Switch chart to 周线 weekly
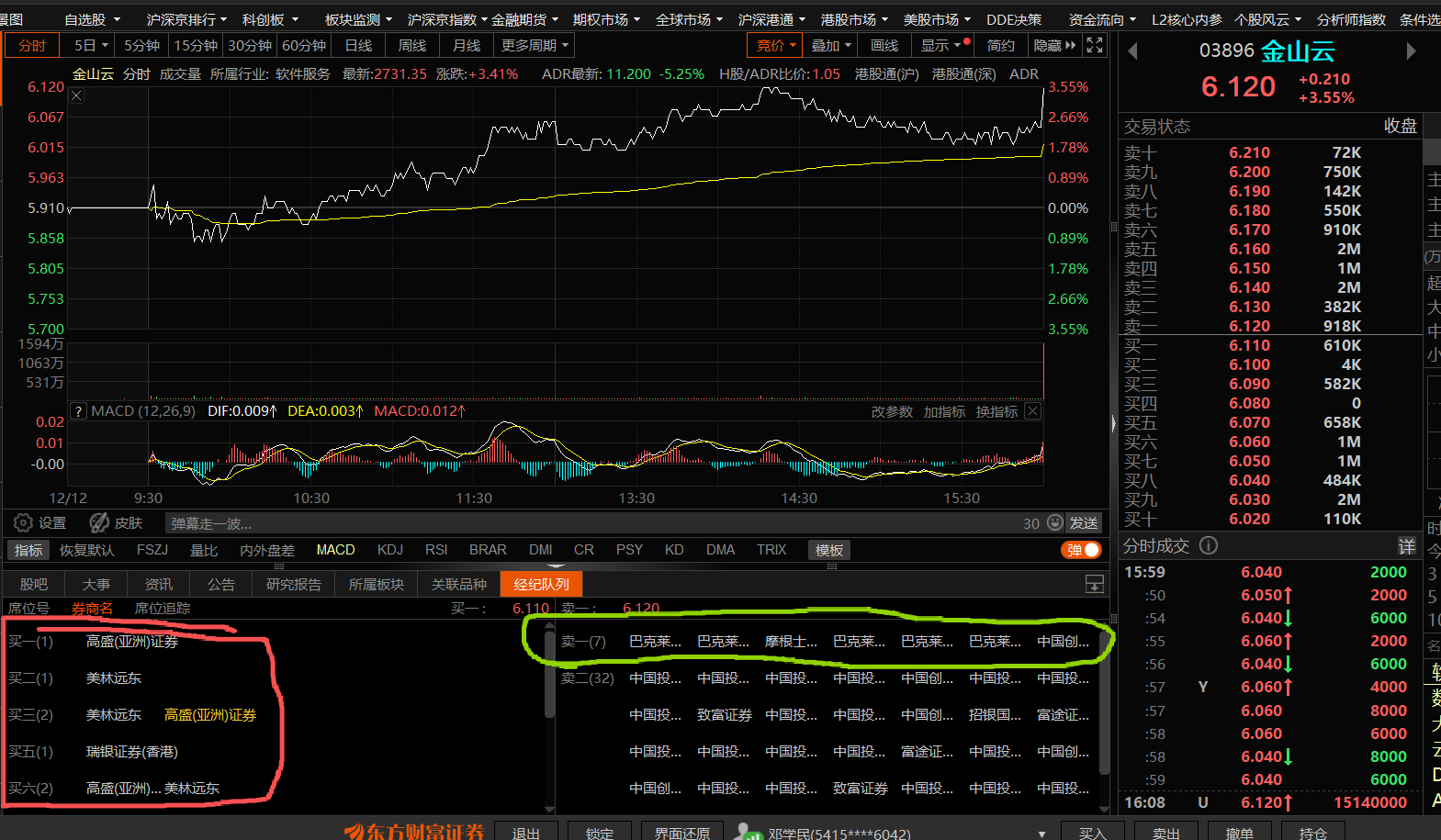 tap(412, 45)
